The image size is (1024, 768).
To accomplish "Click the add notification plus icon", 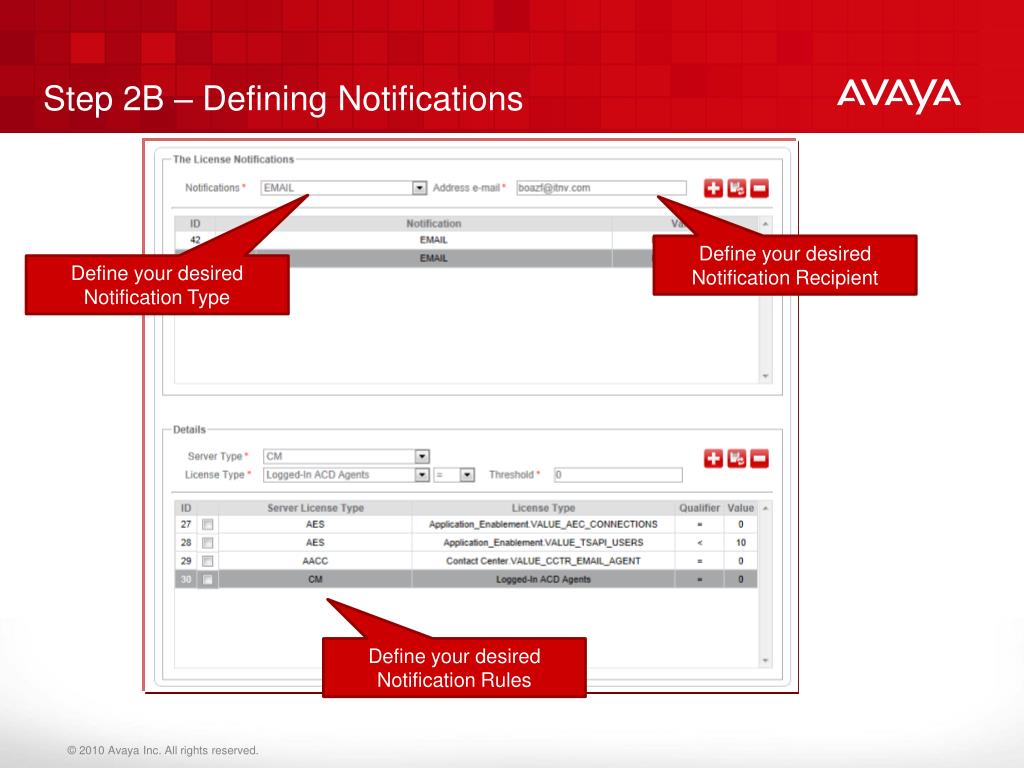I will pos(713,188).
